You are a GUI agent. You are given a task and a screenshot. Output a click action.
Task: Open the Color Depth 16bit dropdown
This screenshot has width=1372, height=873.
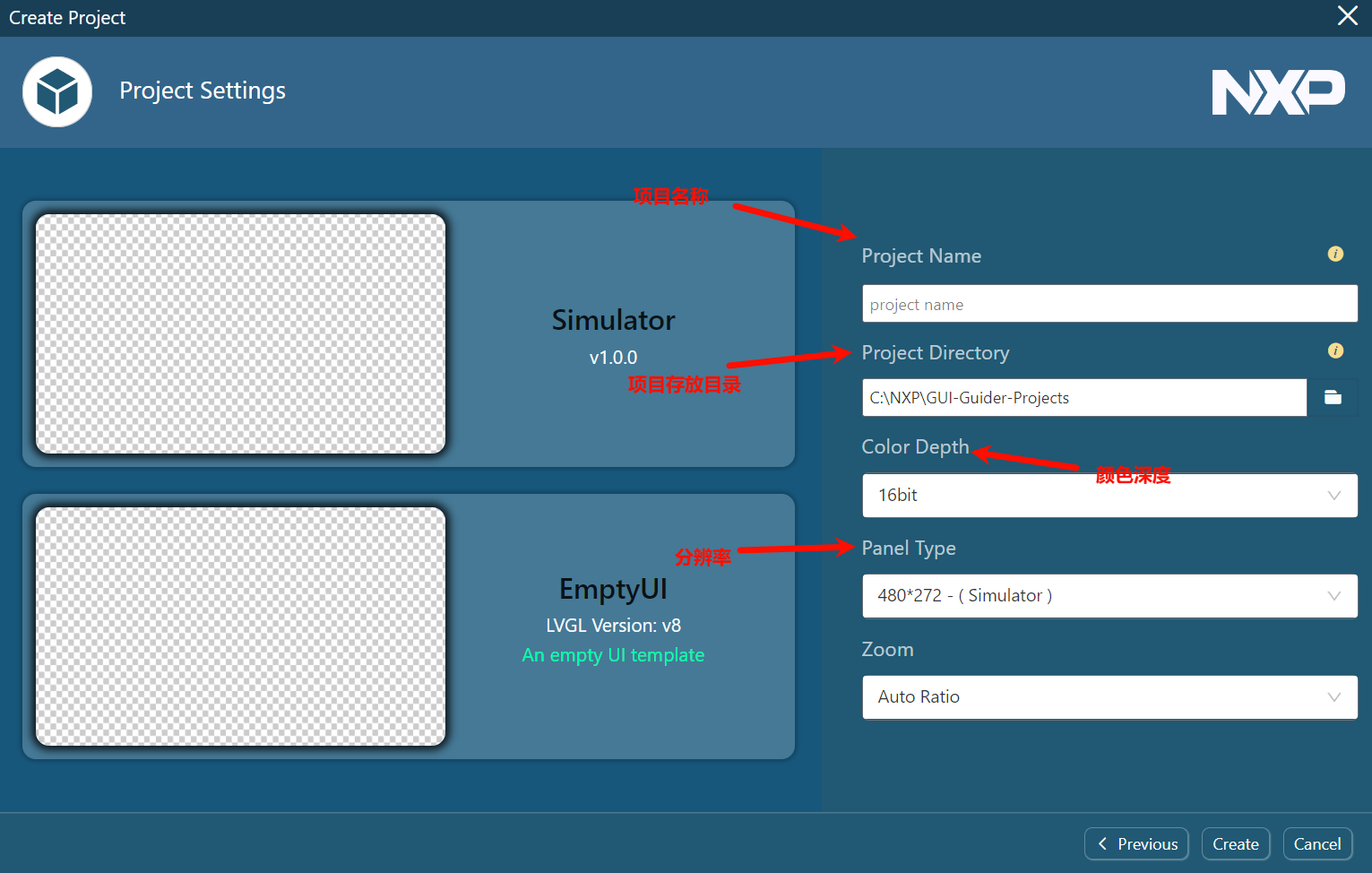pos(1109,496)
